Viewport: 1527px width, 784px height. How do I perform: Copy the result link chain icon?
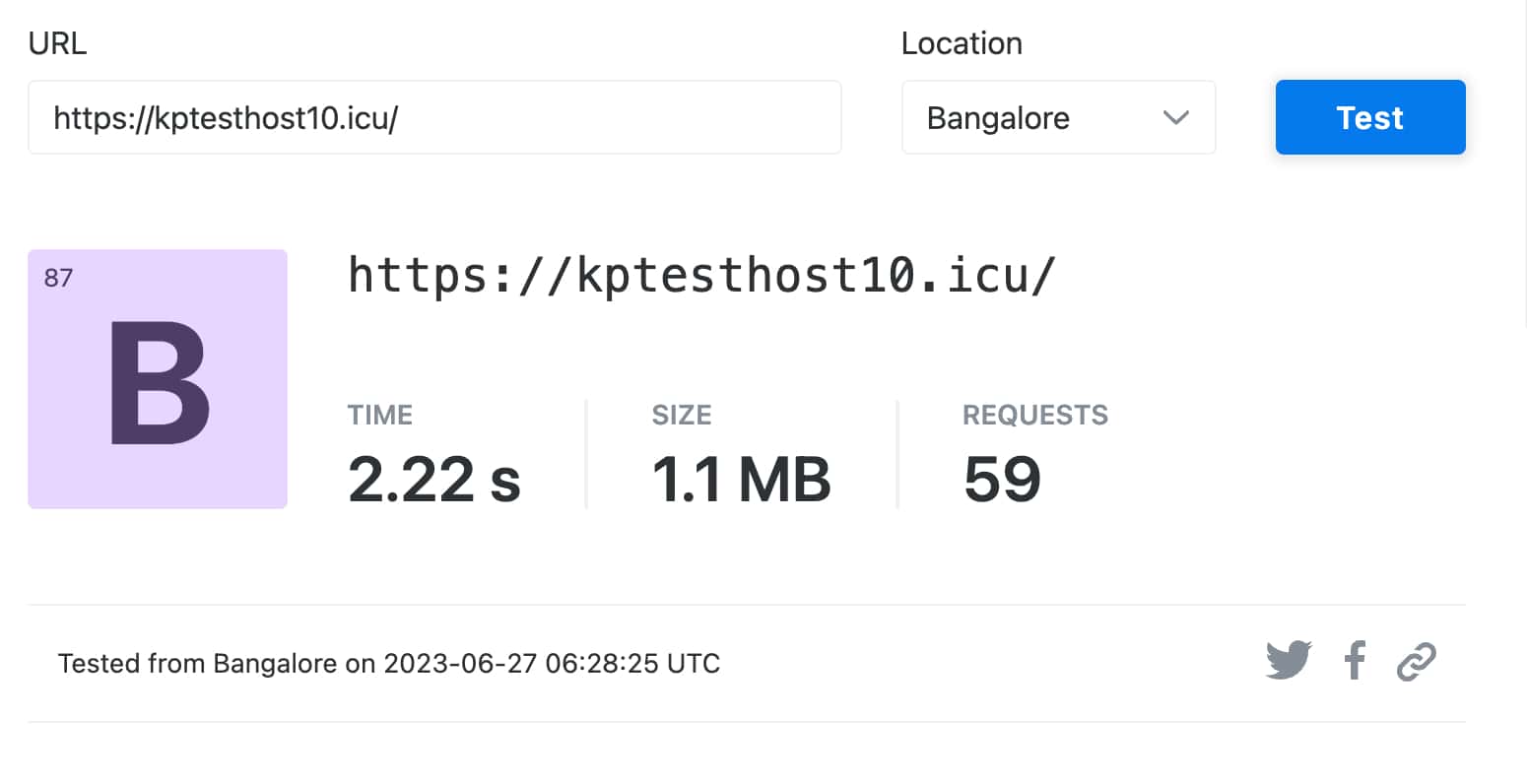[x=1417, y=662]
